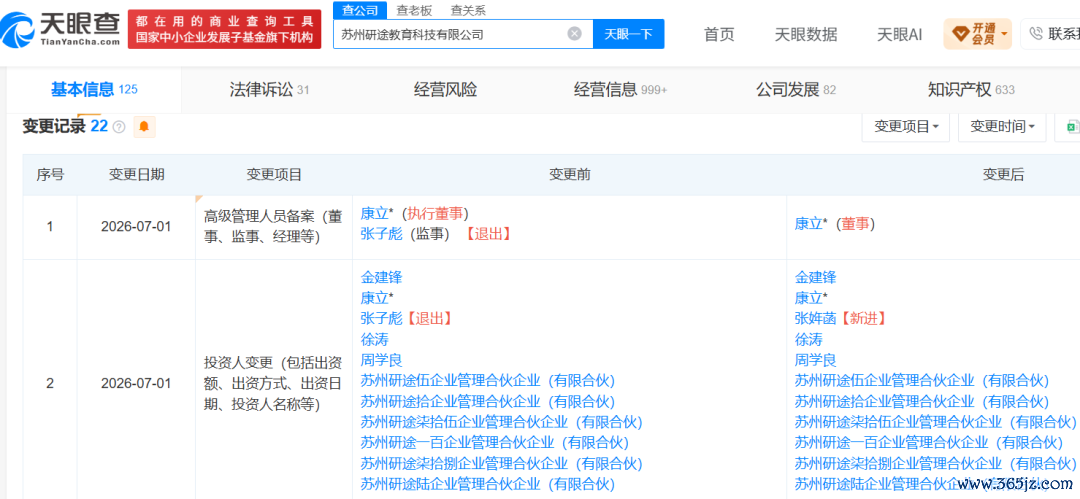Click the bell alert icon beside 变更记录
The height and width of the screenshot is (499, 1080).
click(144, 127)
